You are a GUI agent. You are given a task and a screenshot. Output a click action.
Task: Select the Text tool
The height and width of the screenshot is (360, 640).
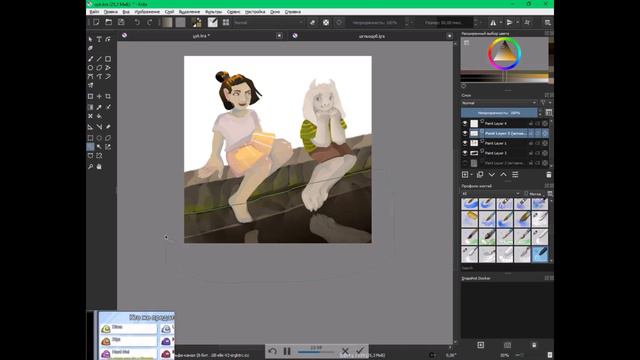point(99,39)
